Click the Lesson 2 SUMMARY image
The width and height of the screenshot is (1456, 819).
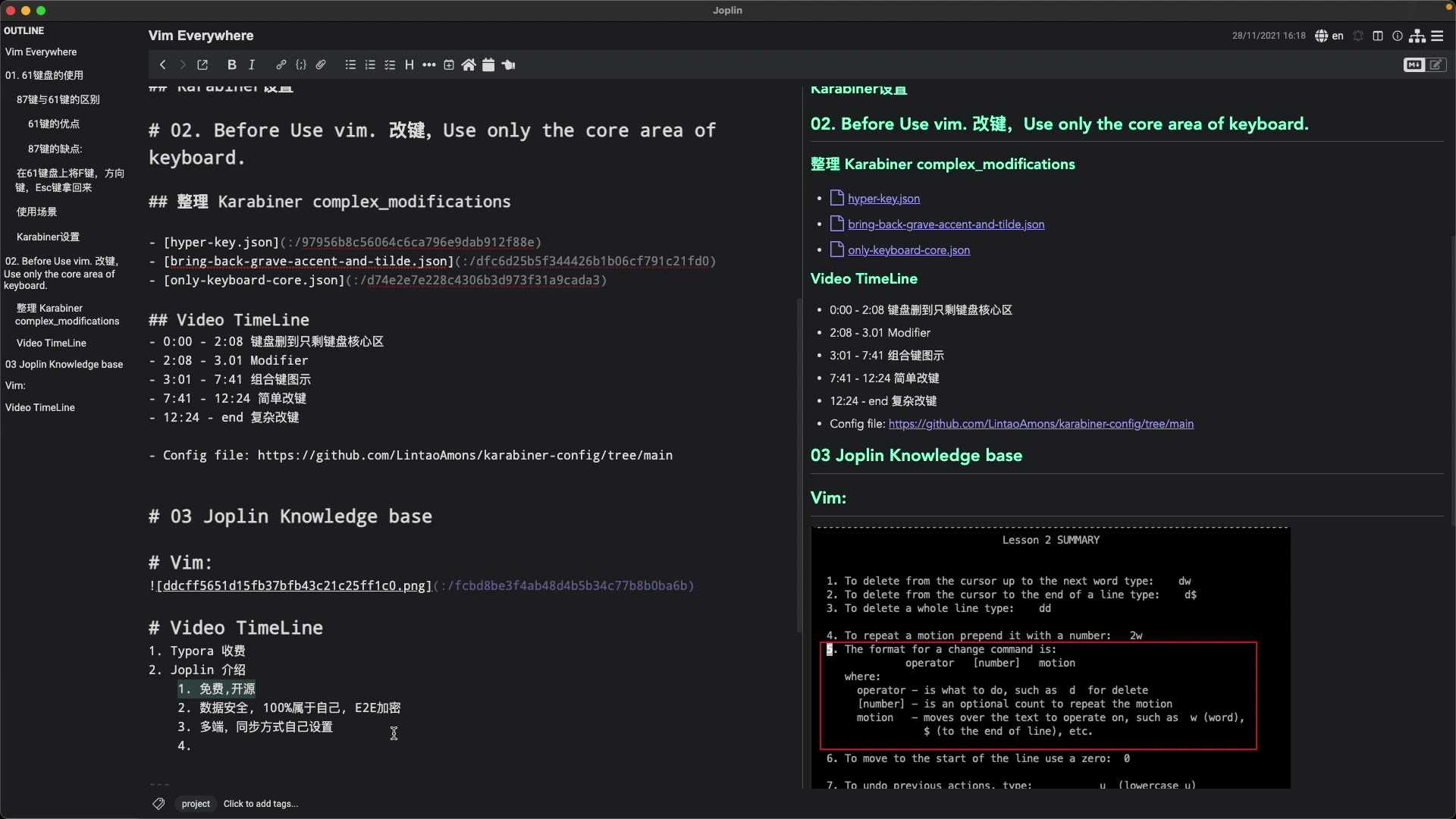click(1050, 657)
